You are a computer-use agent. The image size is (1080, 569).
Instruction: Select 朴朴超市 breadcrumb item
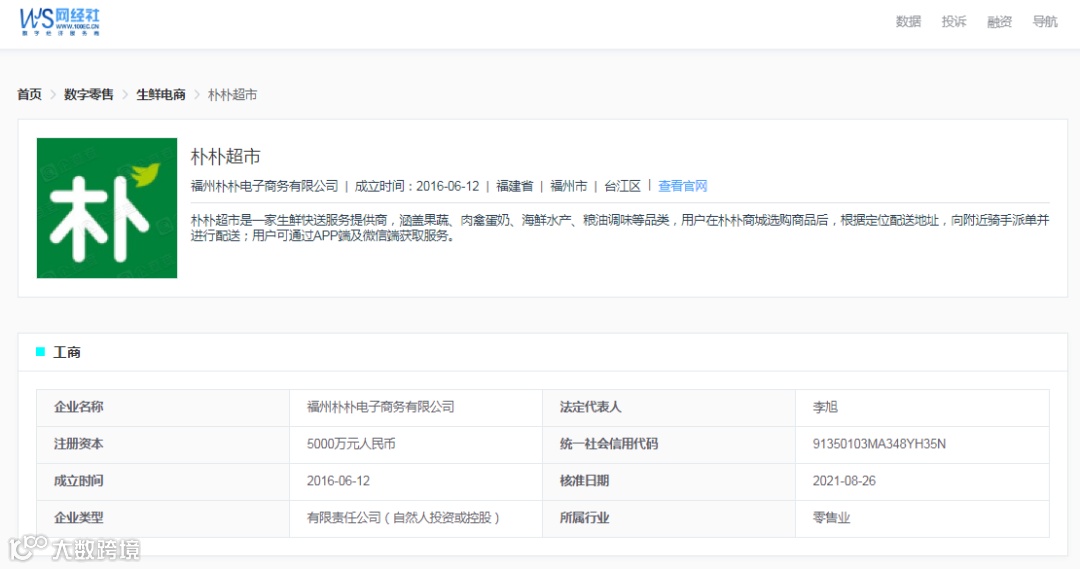pyautogui.click(x=232, y=94)
